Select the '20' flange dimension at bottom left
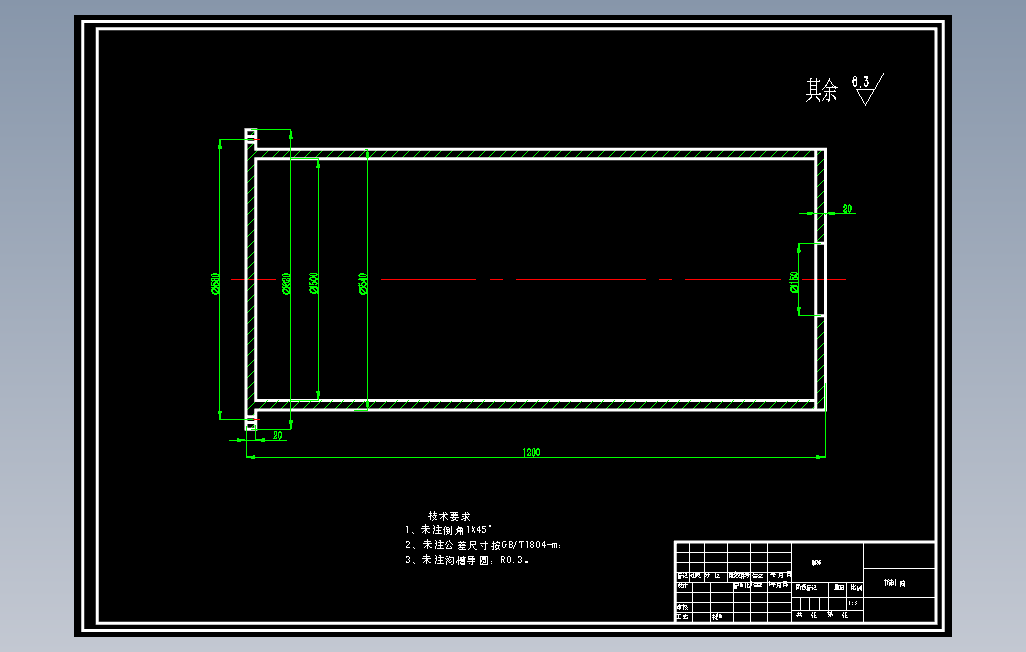The width and height of the screenshot is (1026, 652). coord(277,435)
